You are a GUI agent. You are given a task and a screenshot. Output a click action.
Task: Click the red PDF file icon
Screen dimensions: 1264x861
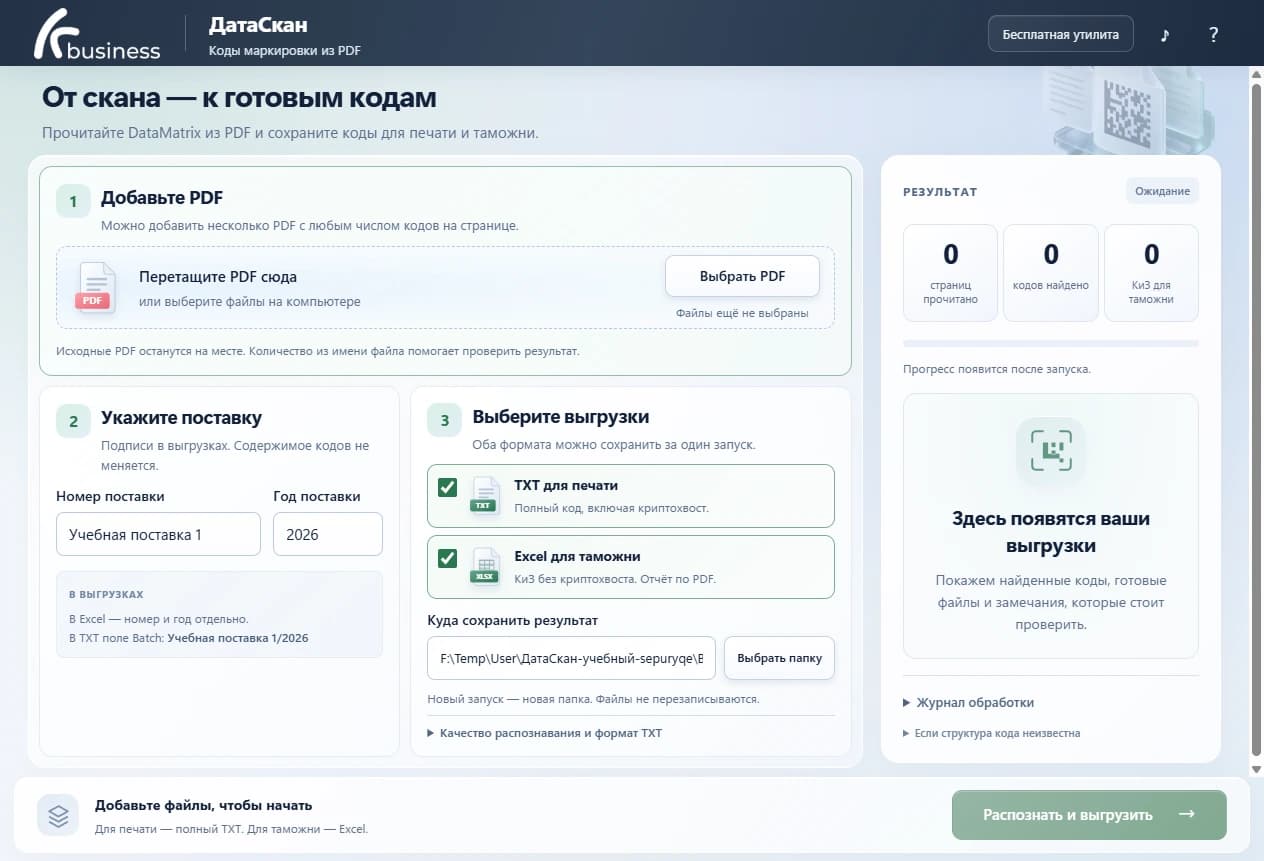coord(96,288)
